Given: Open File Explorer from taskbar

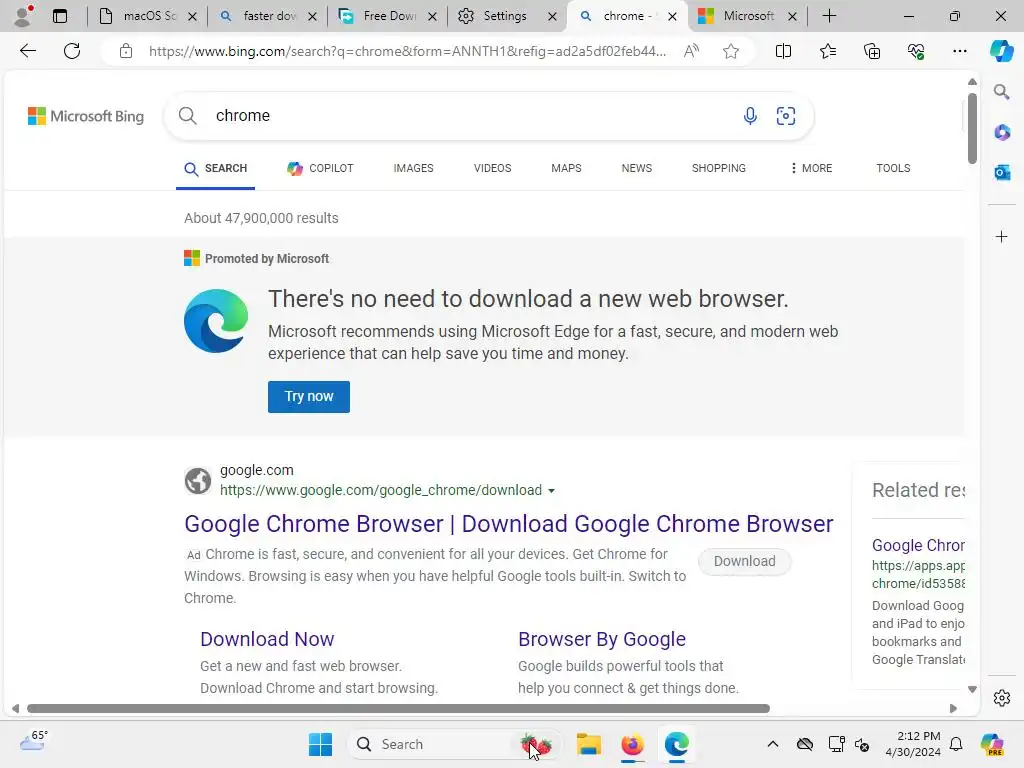Looking at the screenshot, I should [588, 744].
